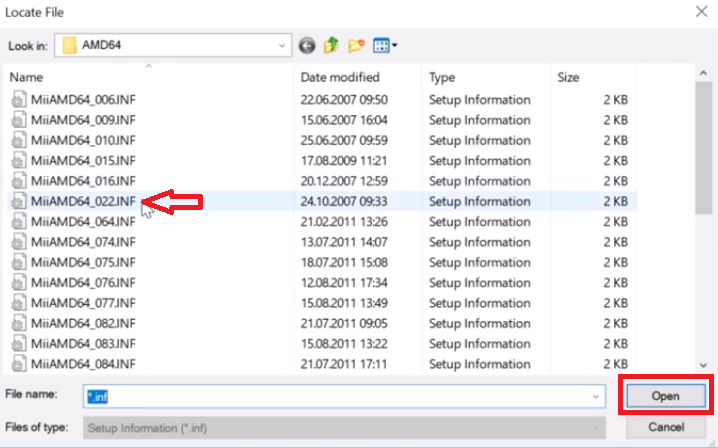Go back to the last folder visited

click(307, 45)
